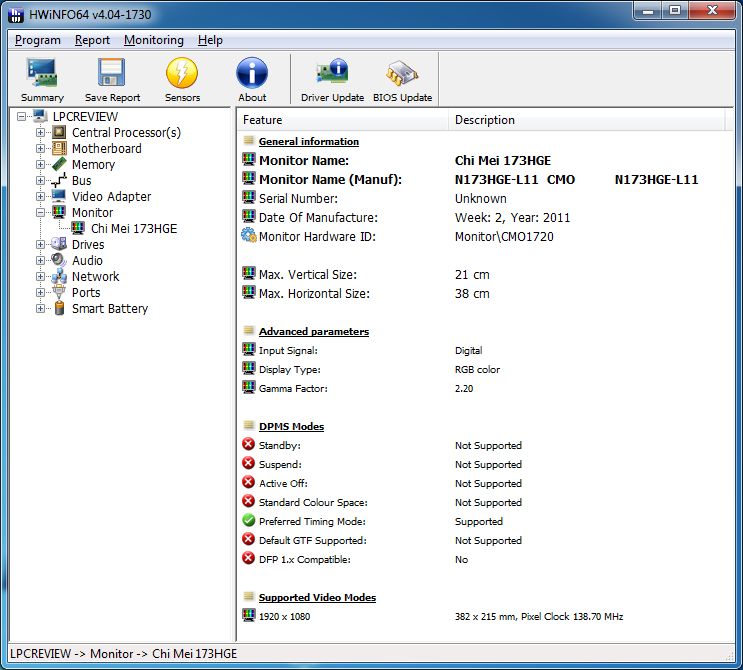Click the Memory module icon

59,164
